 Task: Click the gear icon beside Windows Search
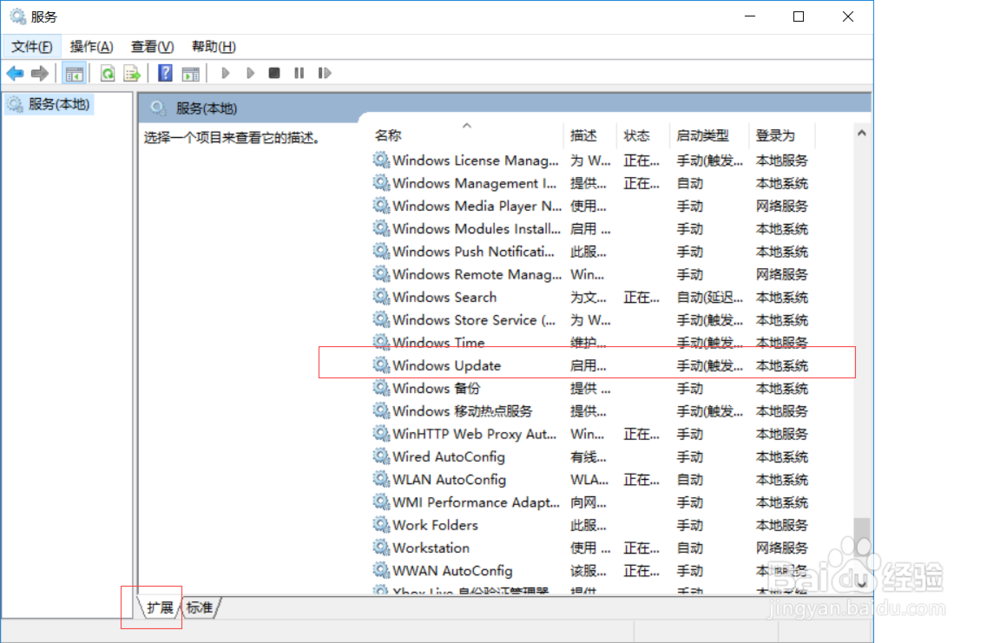[x=381, y=297]
